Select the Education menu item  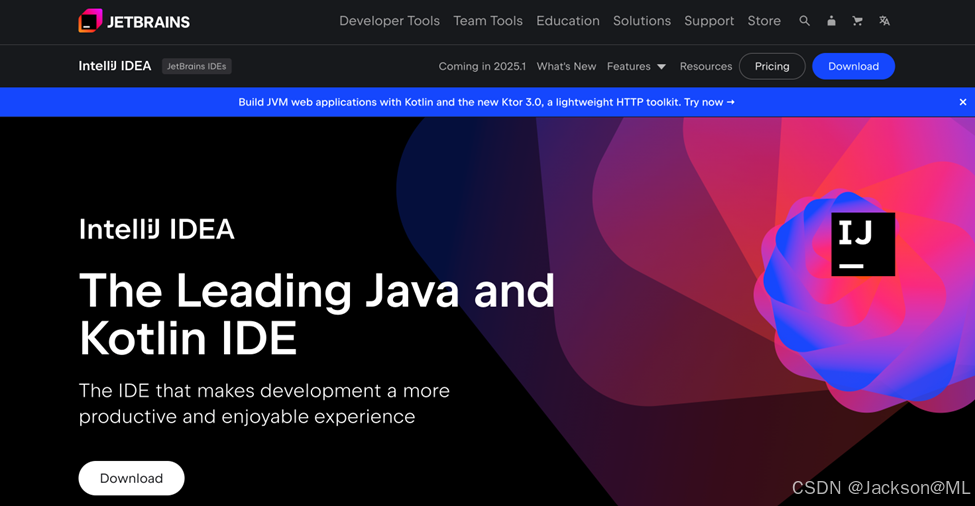tap(568, 21)
